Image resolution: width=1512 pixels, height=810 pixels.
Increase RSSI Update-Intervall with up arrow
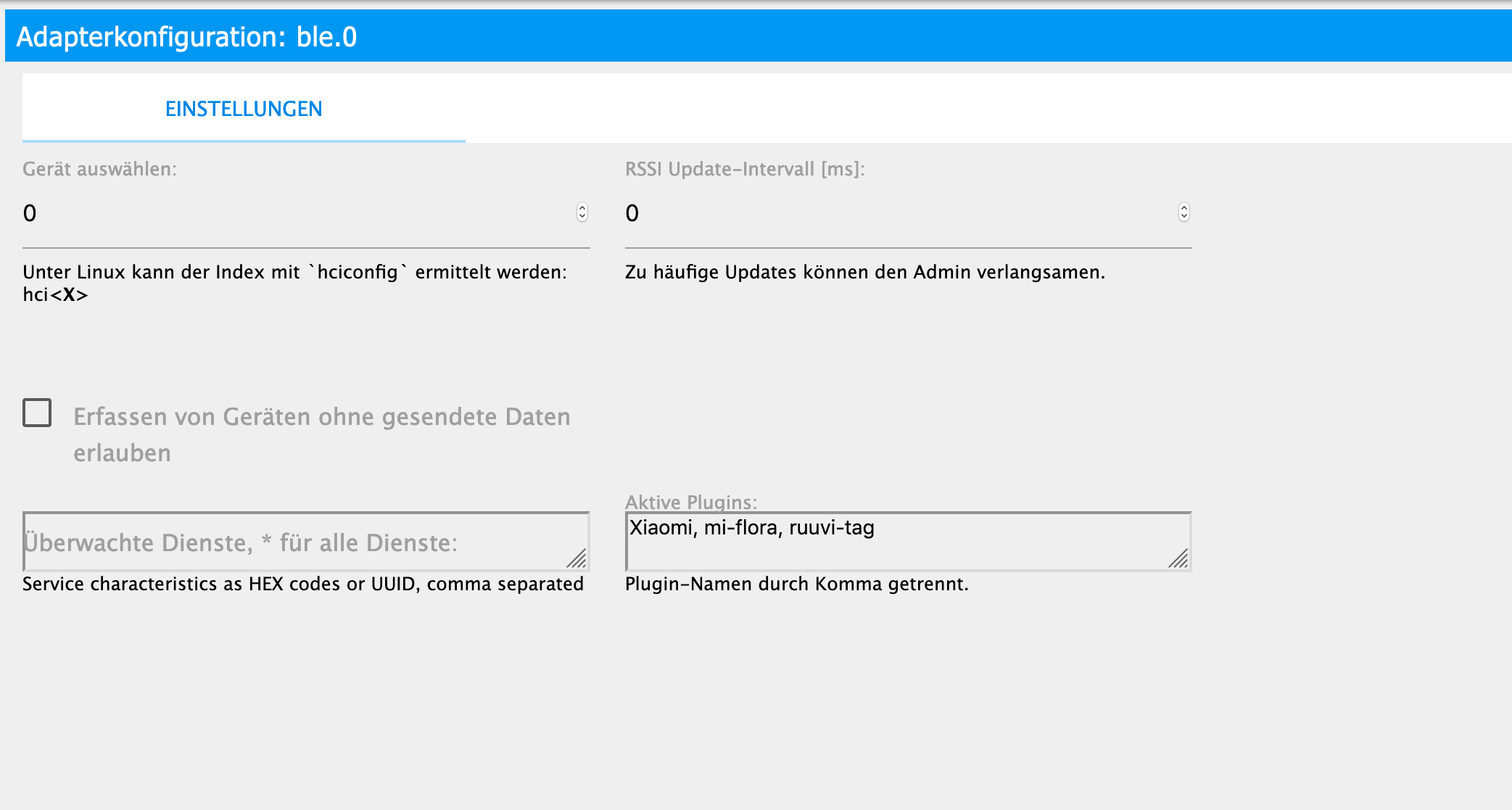(1183, 207)
